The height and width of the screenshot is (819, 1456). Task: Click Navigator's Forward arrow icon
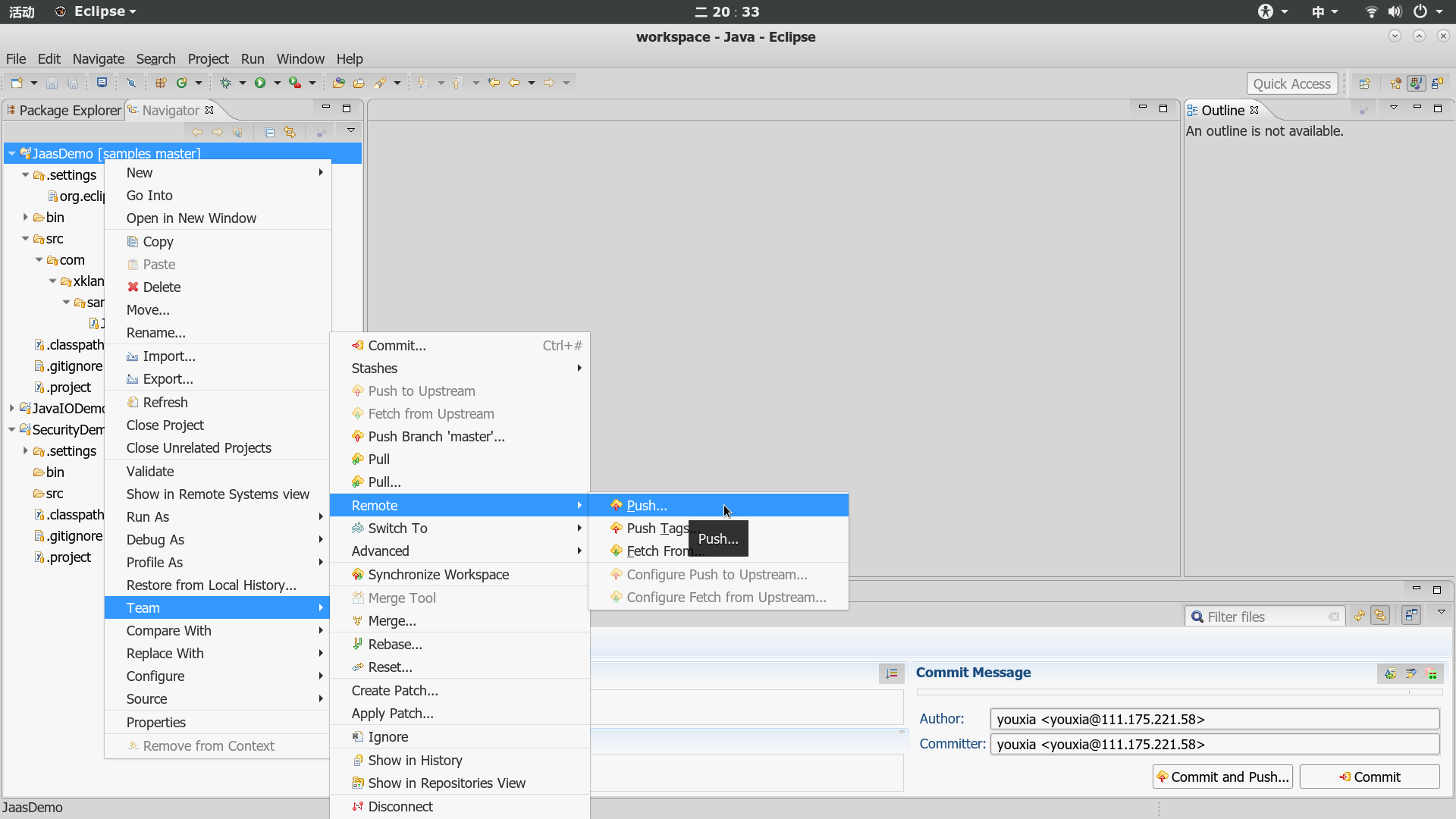218,132
